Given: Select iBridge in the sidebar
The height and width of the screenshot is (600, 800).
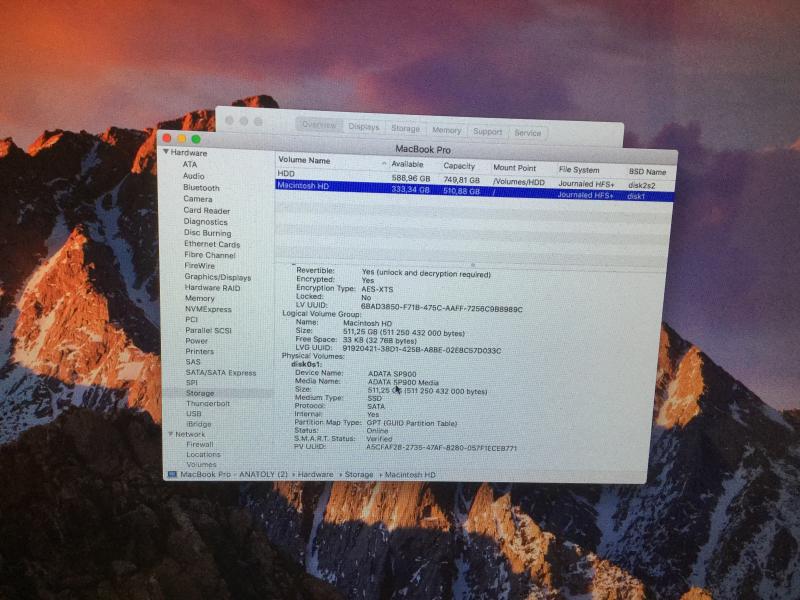Looking at the screenshot, I should [199, 424].
